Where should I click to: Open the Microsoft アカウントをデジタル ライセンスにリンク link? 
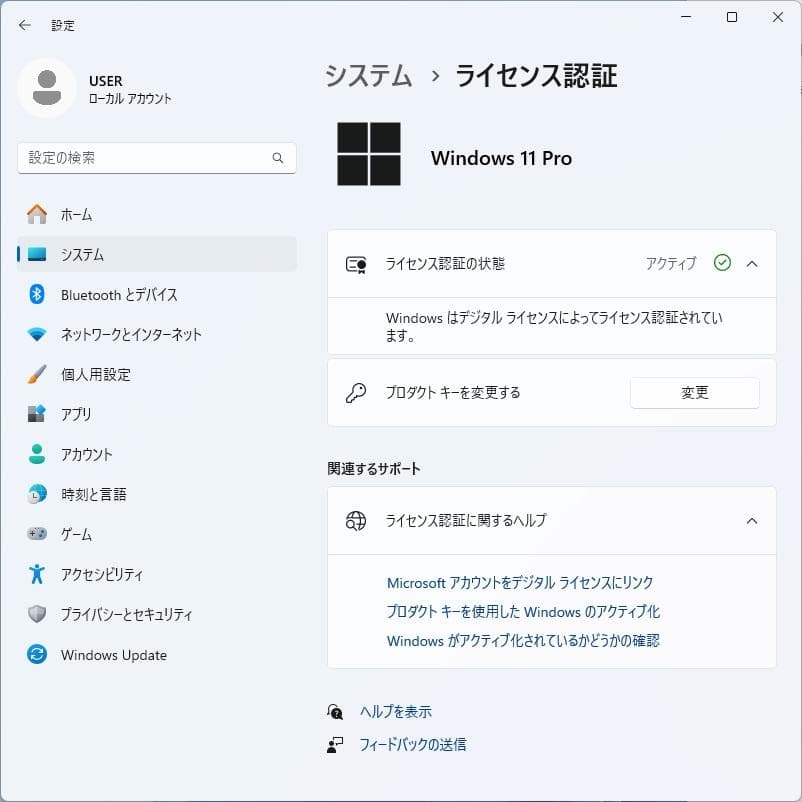(x=519, y=582)
